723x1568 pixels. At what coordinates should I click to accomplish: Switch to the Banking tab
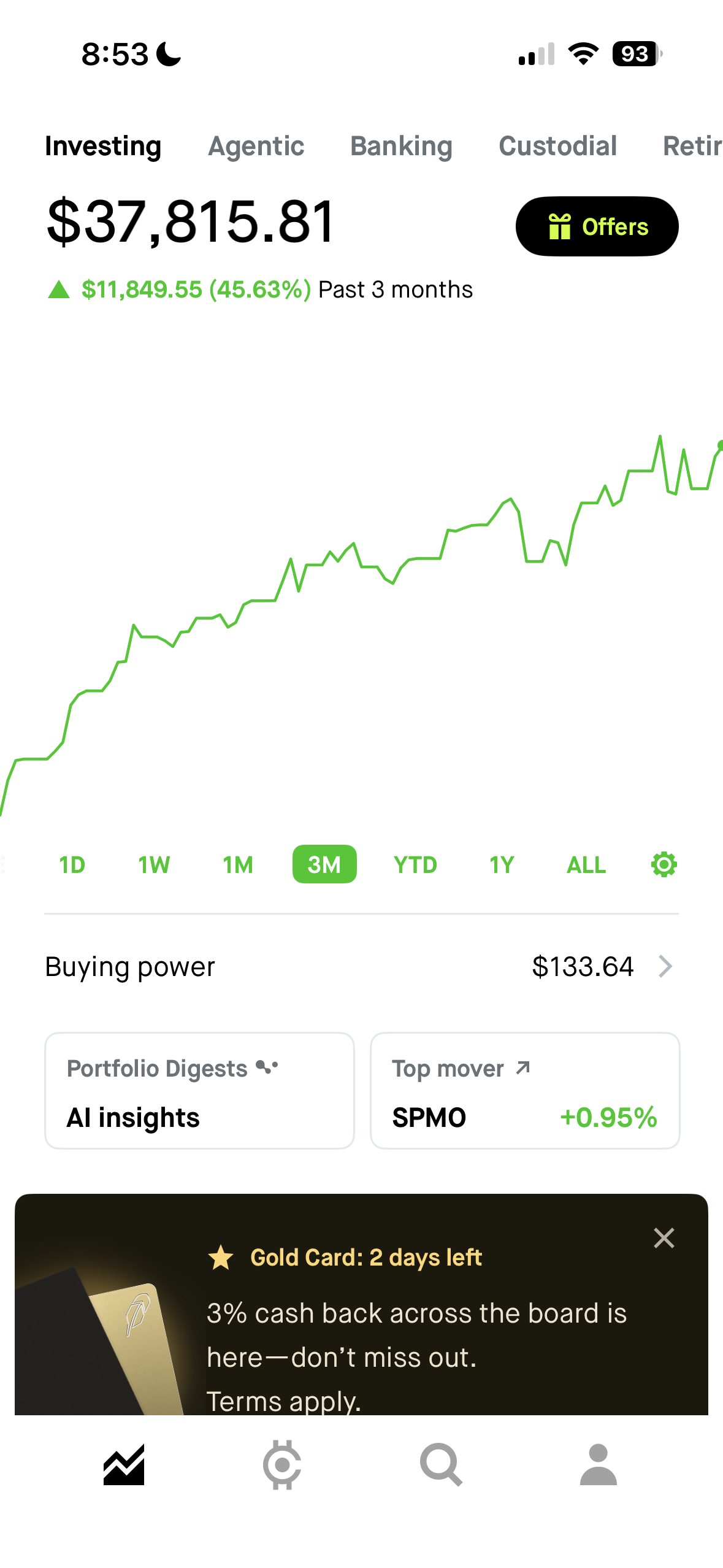tap(401, 146)
